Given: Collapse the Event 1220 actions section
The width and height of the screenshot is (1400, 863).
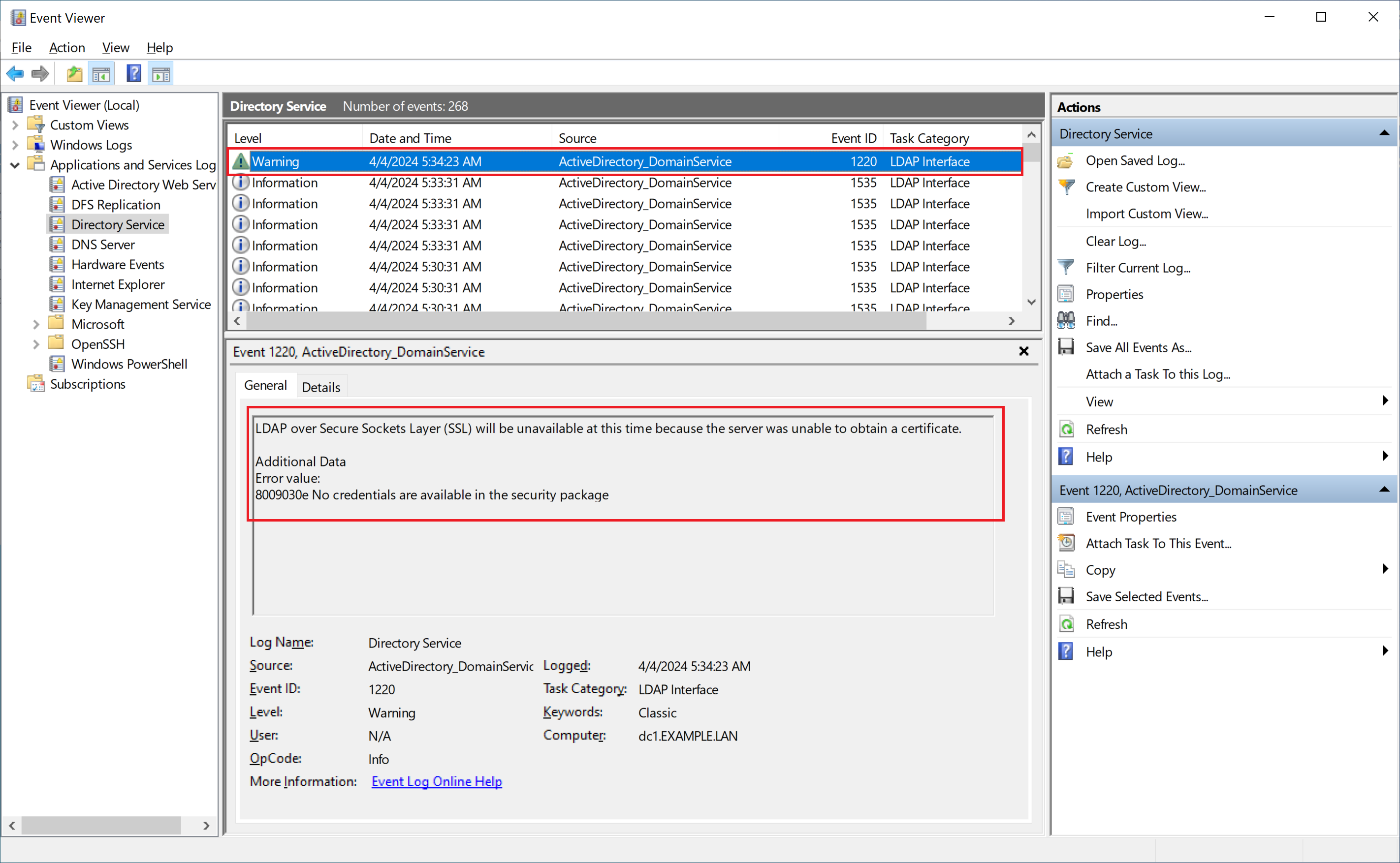Looking at the screenshot, I should pos(1384,490).
